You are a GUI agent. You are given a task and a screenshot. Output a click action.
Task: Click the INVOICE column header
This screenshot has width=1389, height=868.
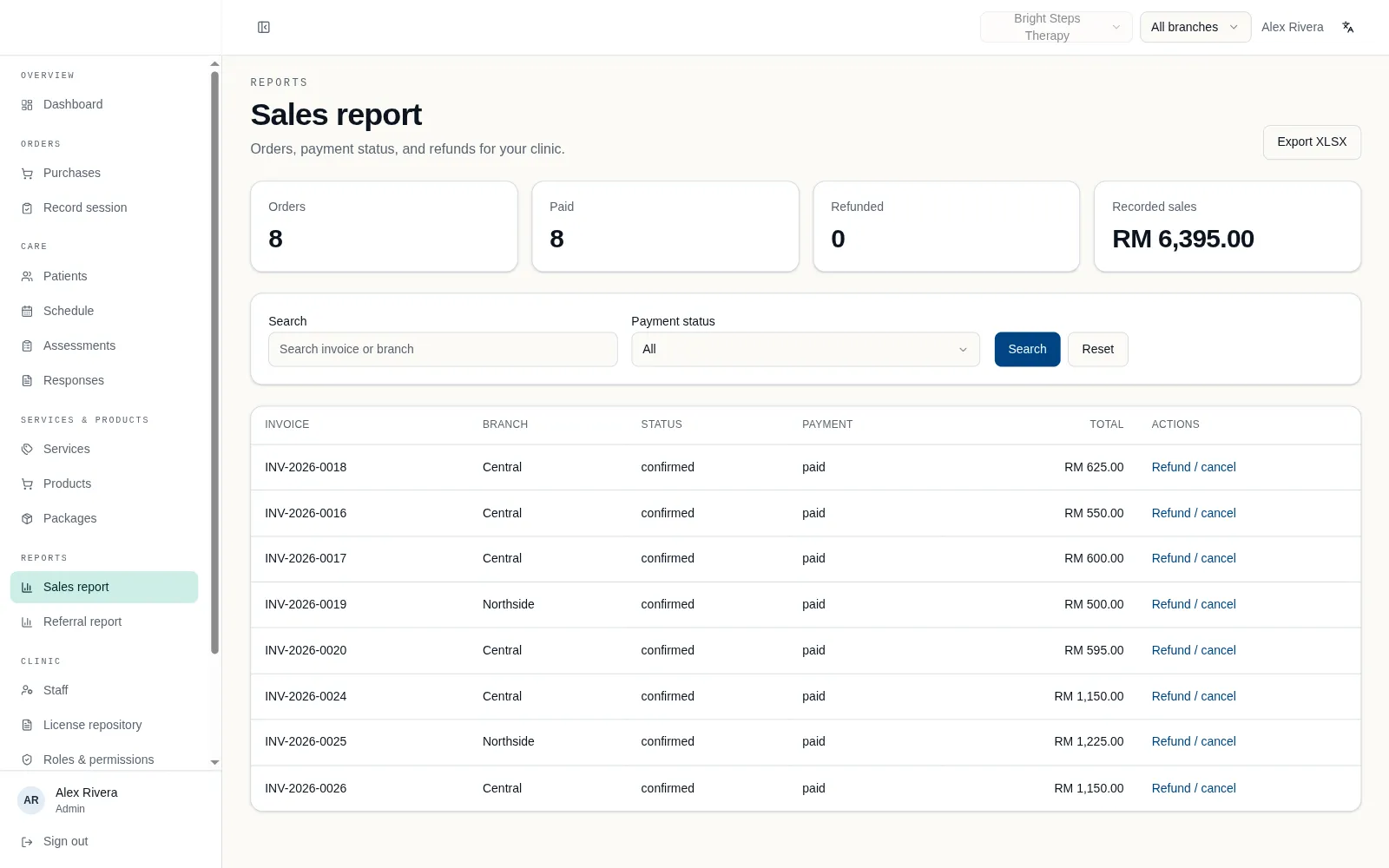click(286, 424)
